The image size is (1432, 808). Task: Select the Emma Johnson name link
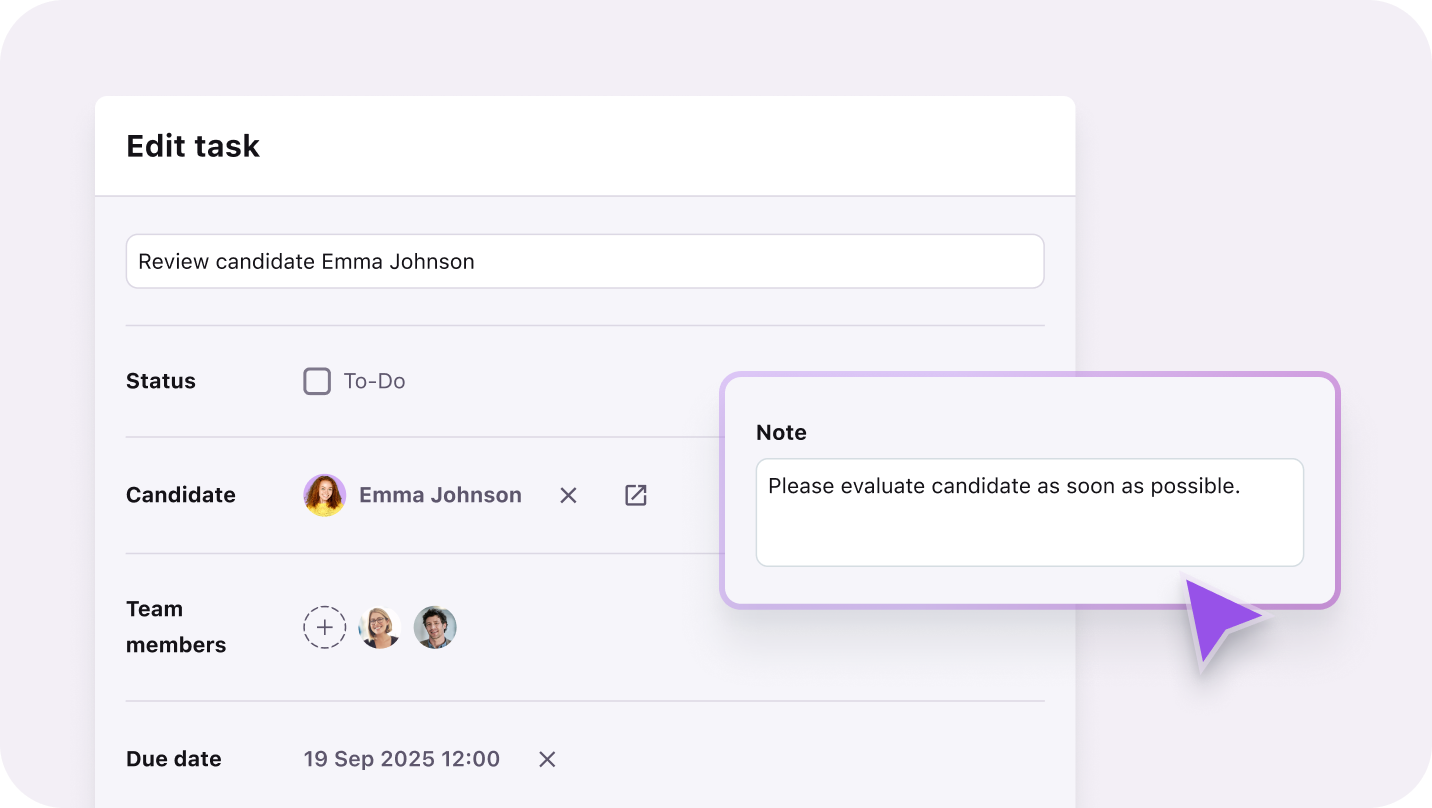440,495
